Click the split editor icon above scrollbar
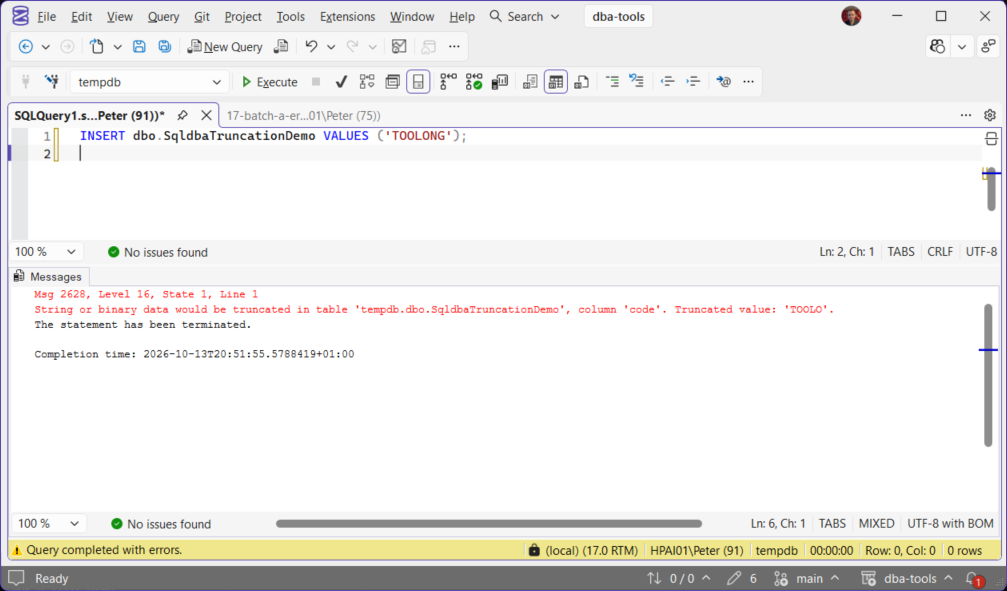 point(991,139)
